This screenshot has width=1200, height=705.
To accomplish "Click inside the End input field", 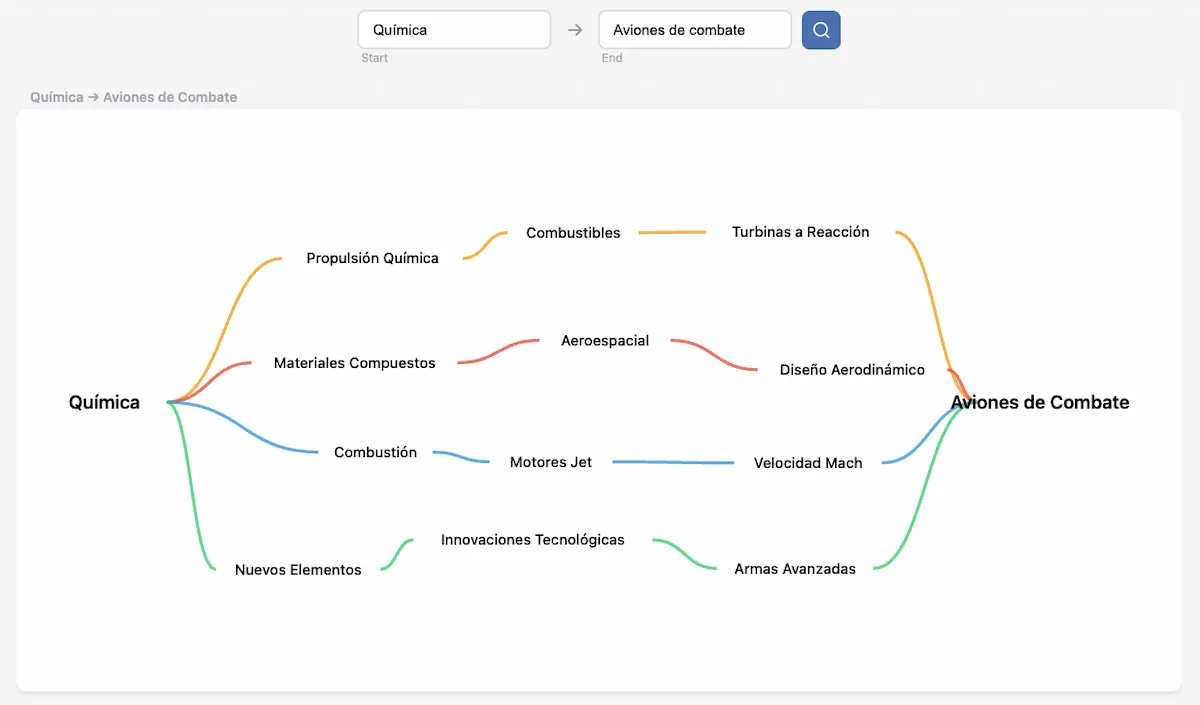I will pyautogui.click(x=694, y=30).
